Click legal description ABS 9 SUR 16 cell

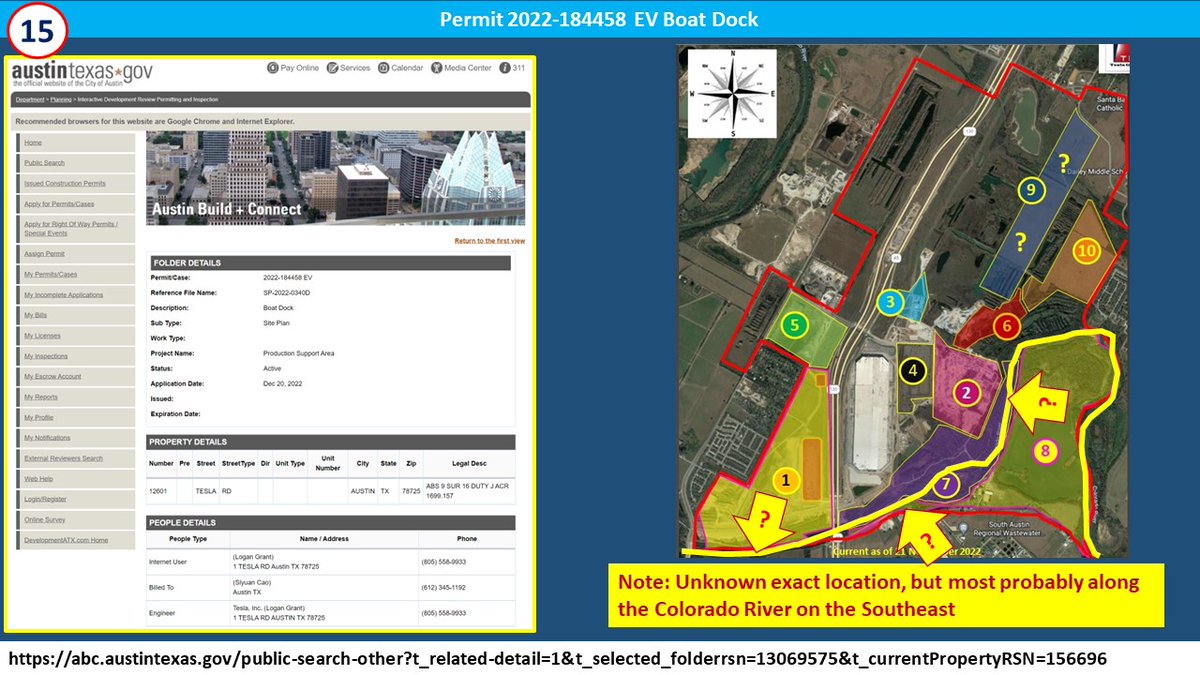(468, 491)
